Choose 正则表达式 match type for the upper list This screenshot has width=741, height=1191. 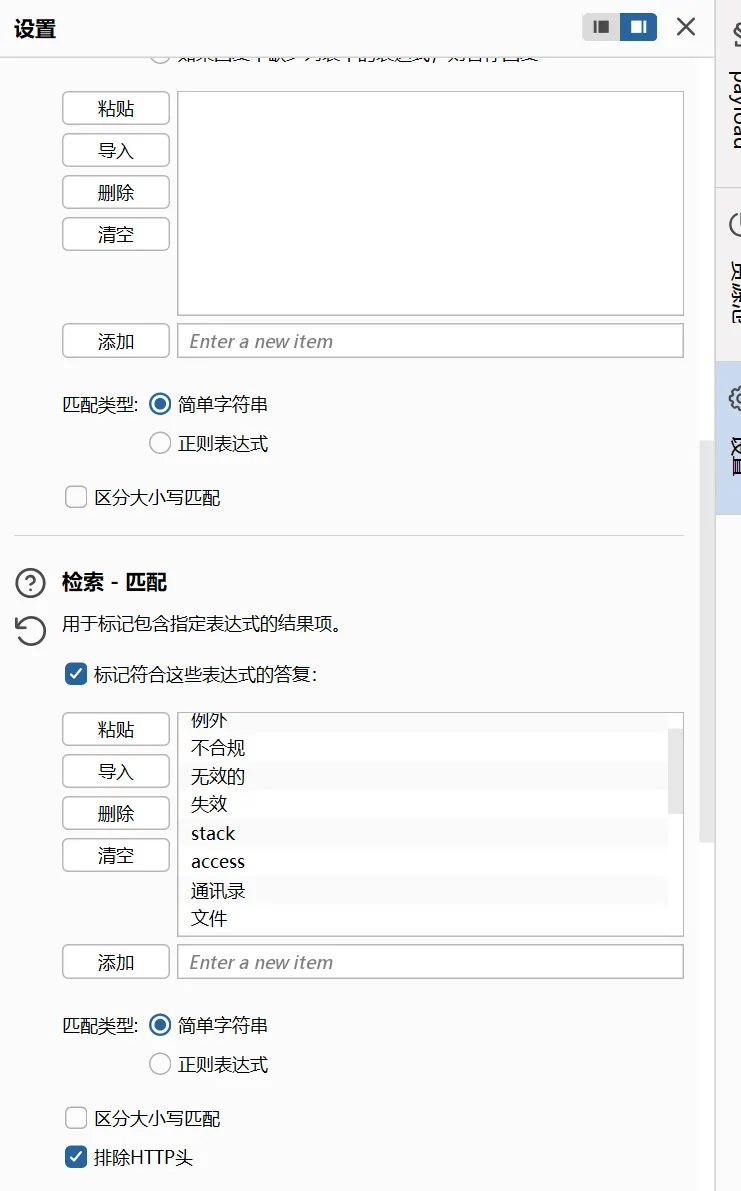coord(160,444)
